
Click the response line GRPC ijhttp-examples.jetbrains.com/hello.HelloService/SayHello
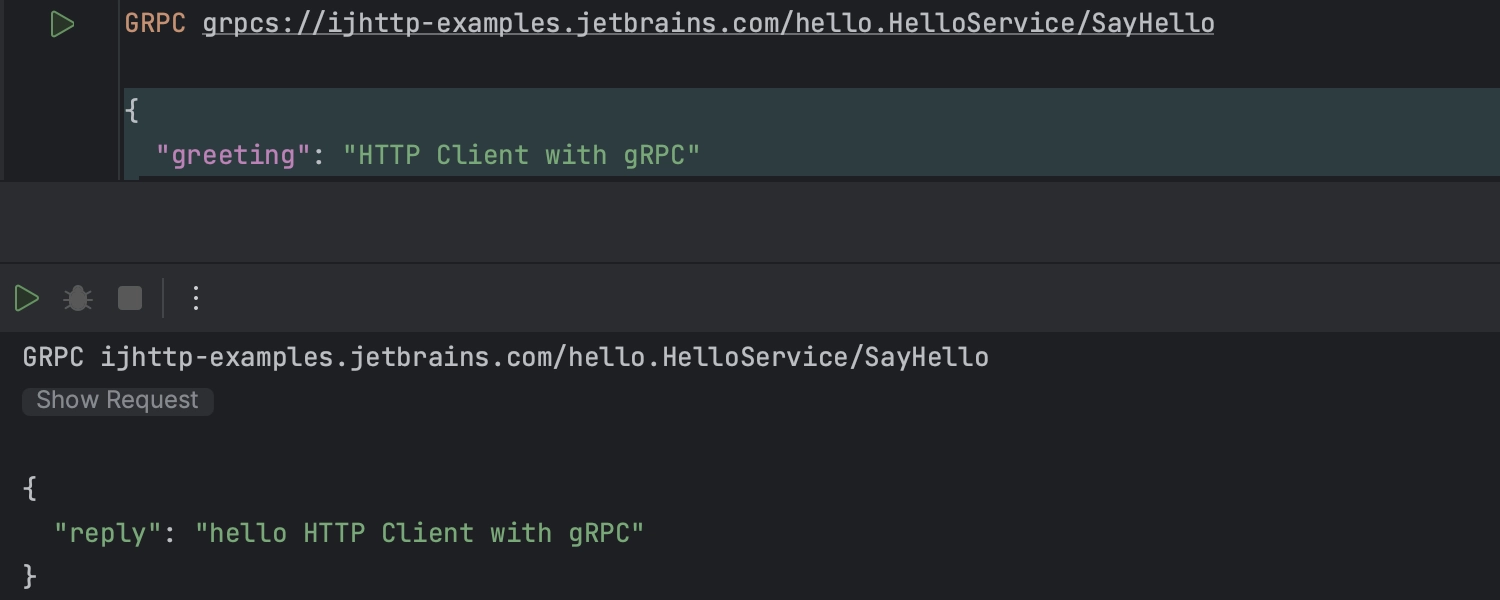pyautogui.click(x=506, y=357)
